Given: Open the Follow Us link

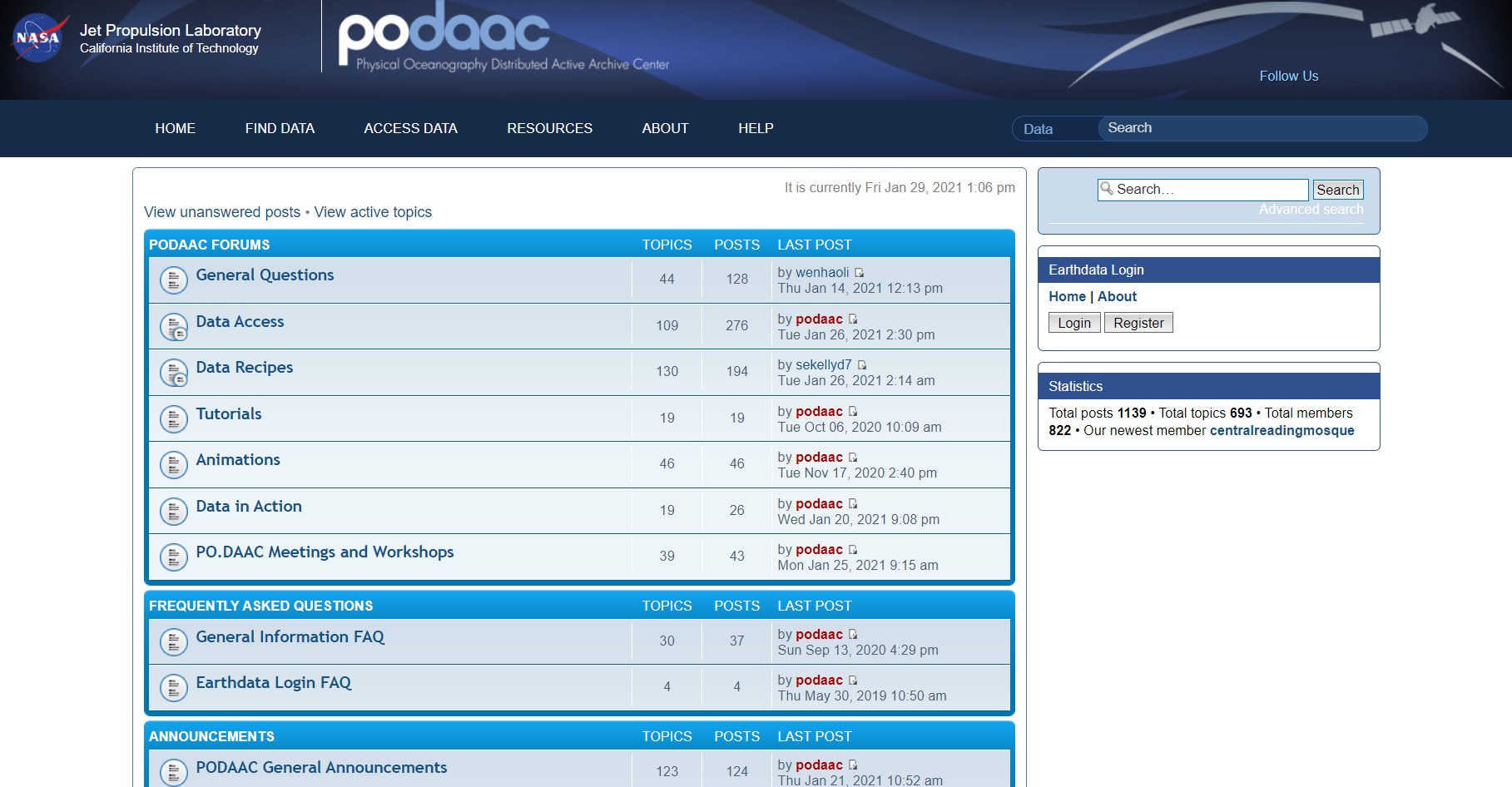Looking at the screenshot, I should tap(1288, 76).
